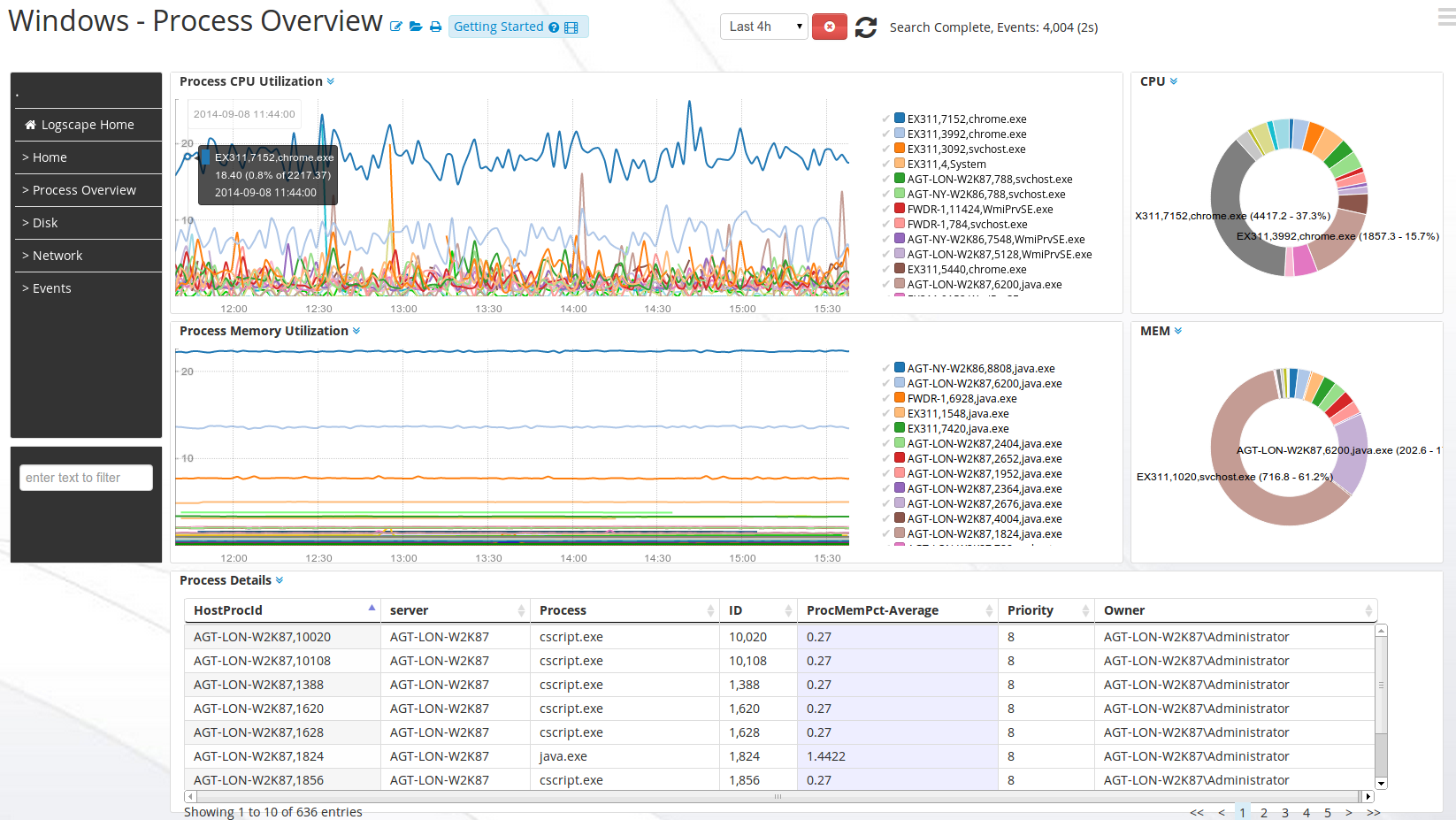Screen dimensions: 1456x820
Task: Jump to last page with >> link
Action: click(1373, 812)
